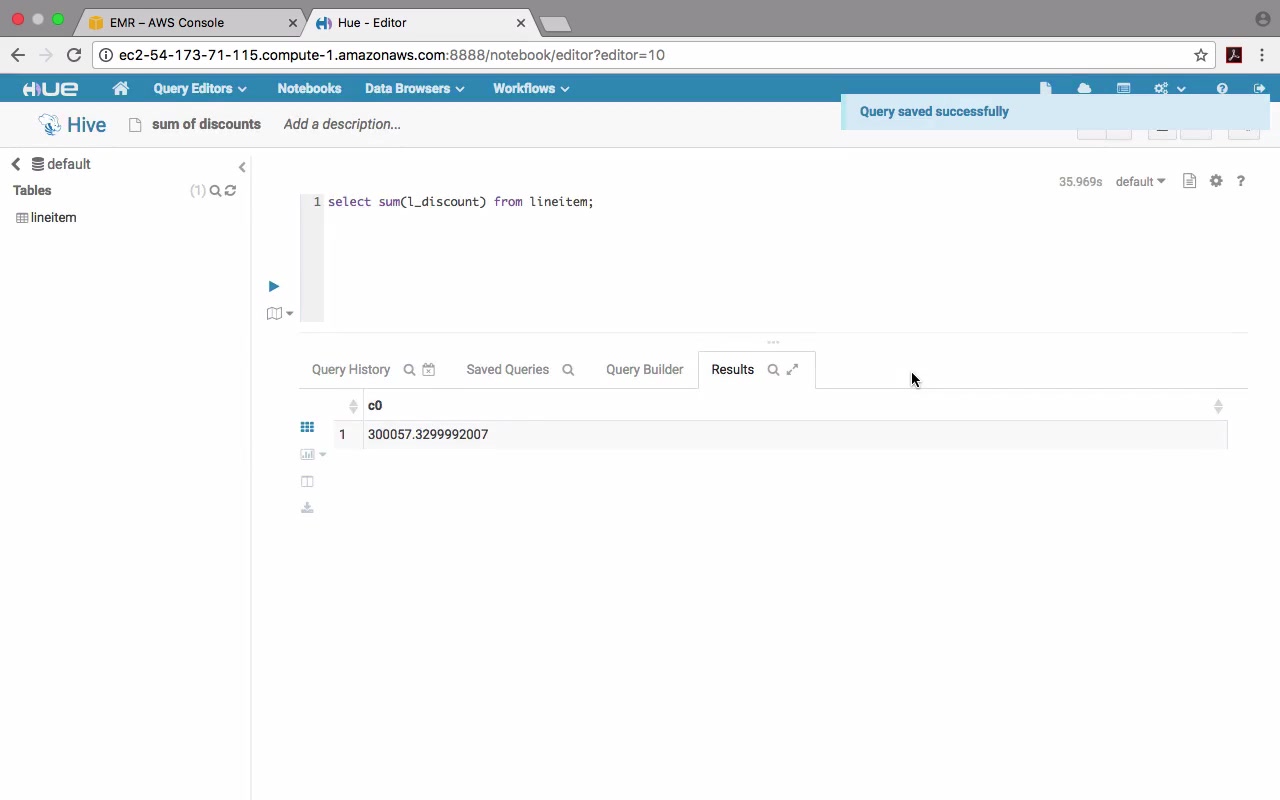The height and width of the screenshot is (800, 1280).
Task: Click the Adobe Acrobat extension icon
Action: click(x=1234, y=55)
